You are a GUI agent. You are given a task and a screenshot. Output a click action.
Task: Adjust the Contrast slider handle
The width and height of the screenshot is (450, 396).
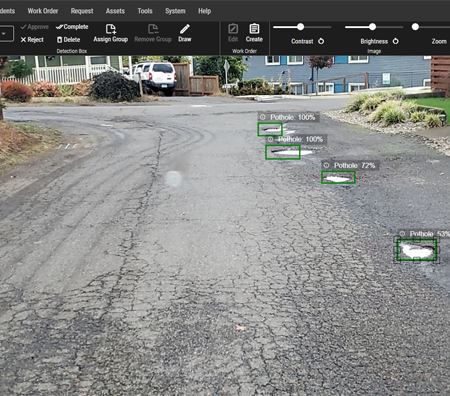(300, 27)
